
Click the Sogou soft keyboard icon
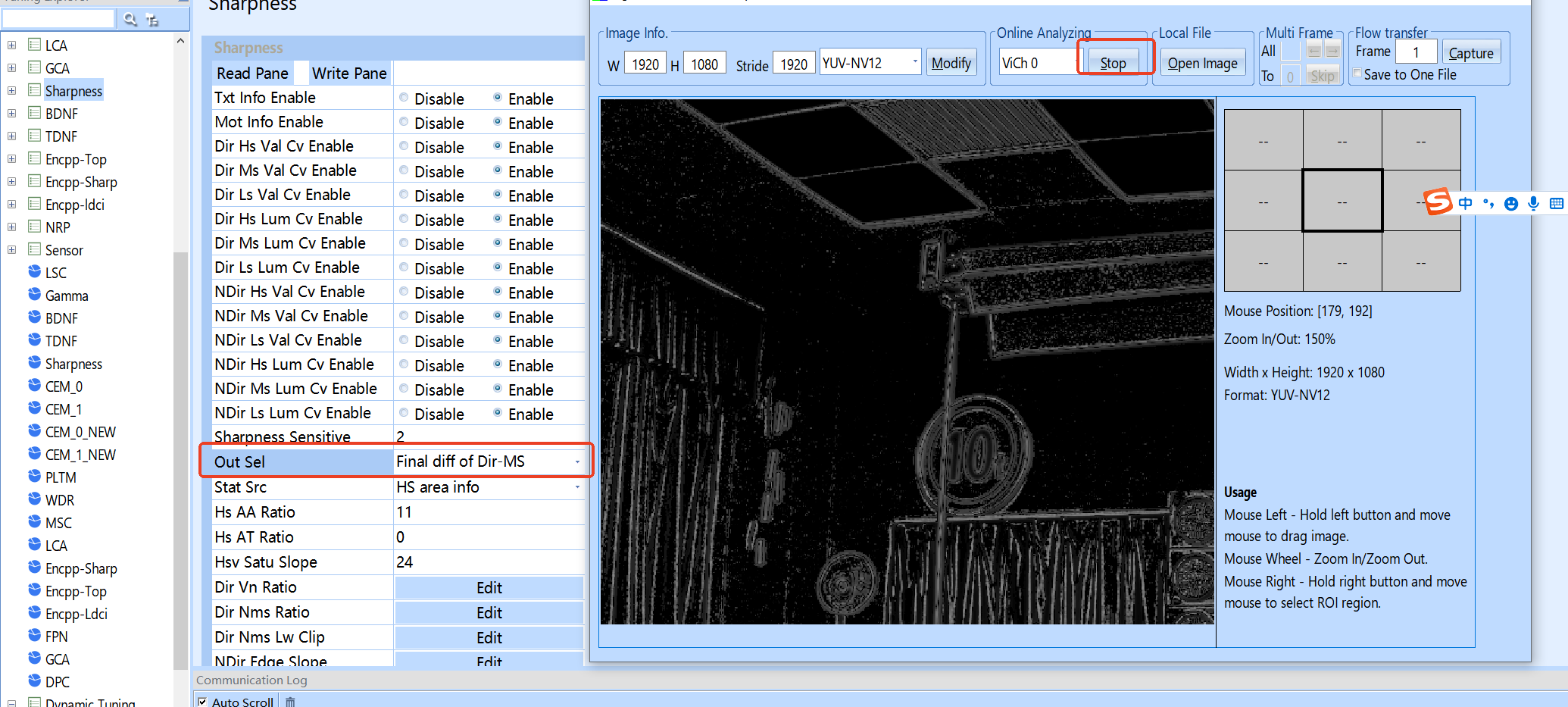(x=1557, y=203)
